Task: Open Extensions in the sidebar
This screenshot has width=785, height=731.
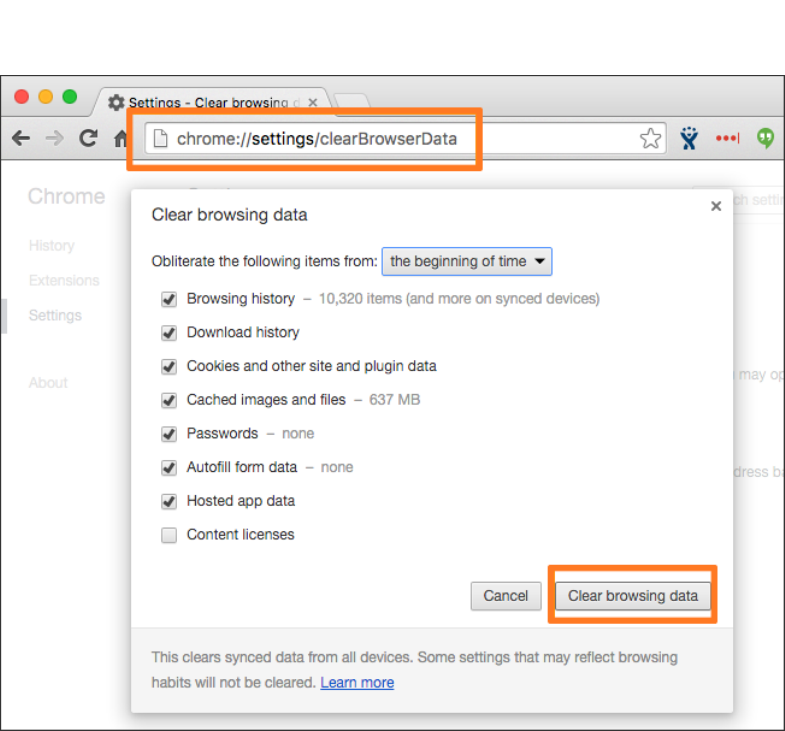Action: (x=64, y=280)
